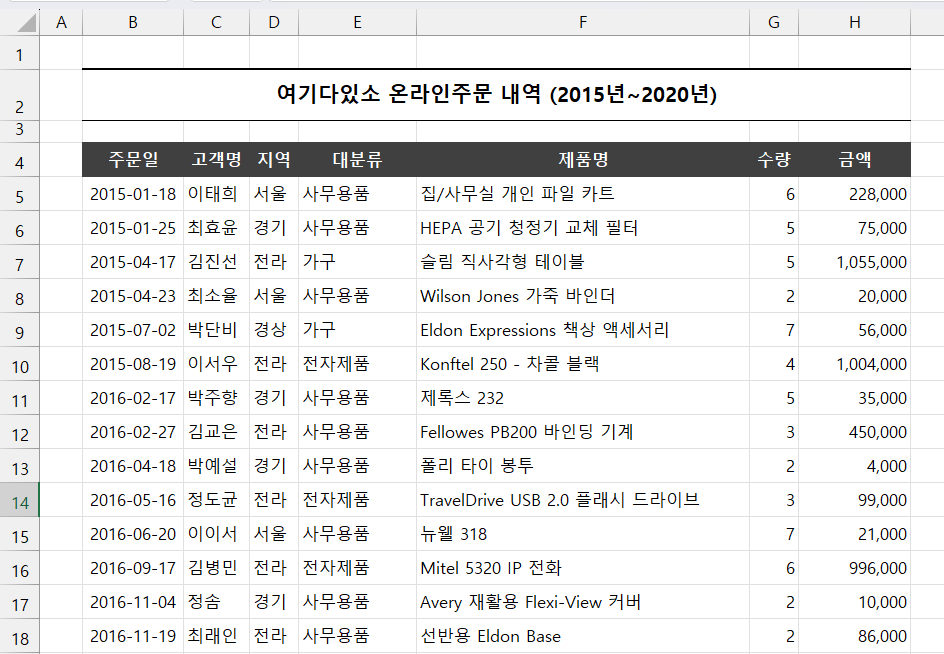Select the date cell 2015-01-18

point(133,194)
